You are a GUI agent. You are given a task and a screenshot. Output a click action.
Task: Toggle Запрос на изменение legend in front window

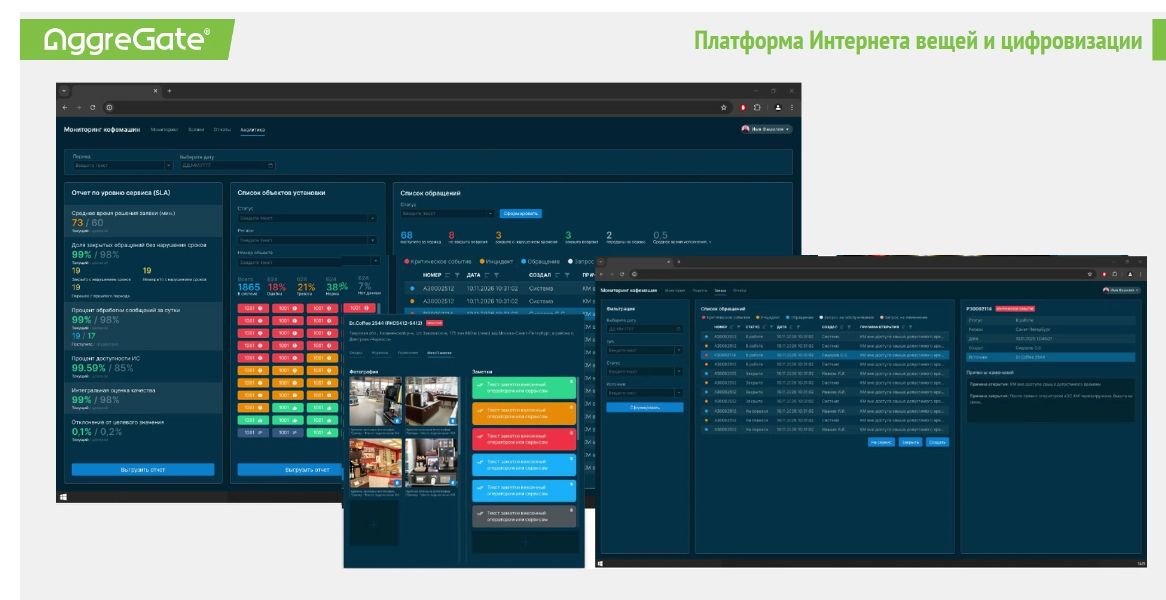click(904, 317)
